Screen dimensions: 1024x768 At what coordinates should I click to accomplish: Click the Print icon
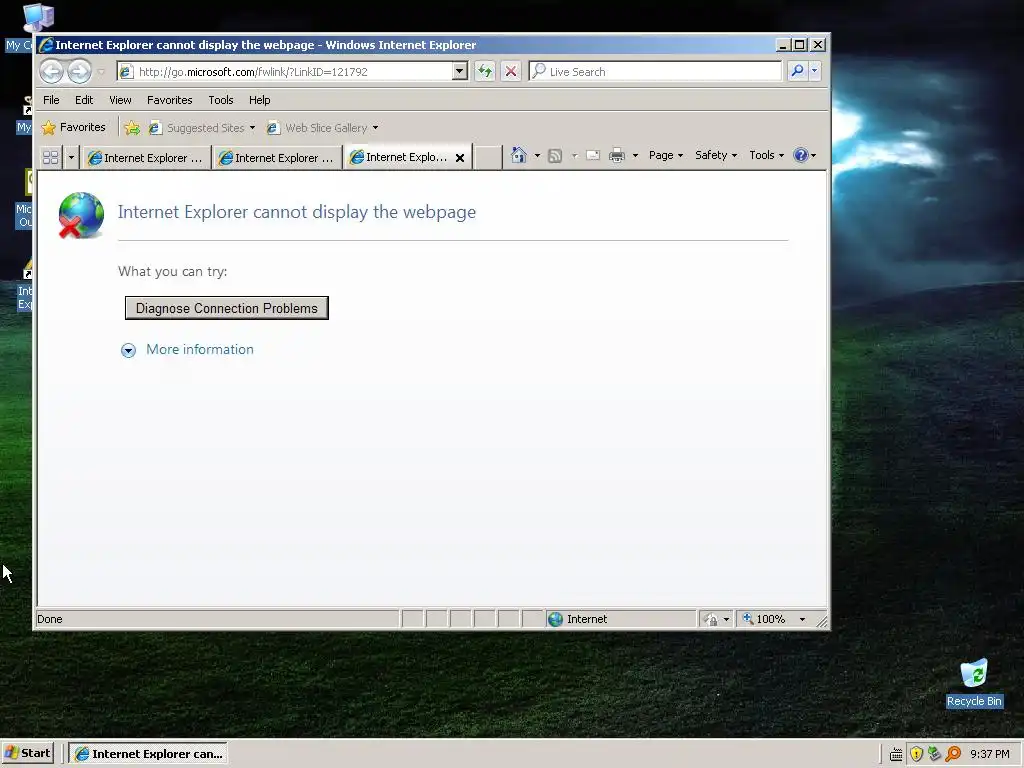click(616, 155)
